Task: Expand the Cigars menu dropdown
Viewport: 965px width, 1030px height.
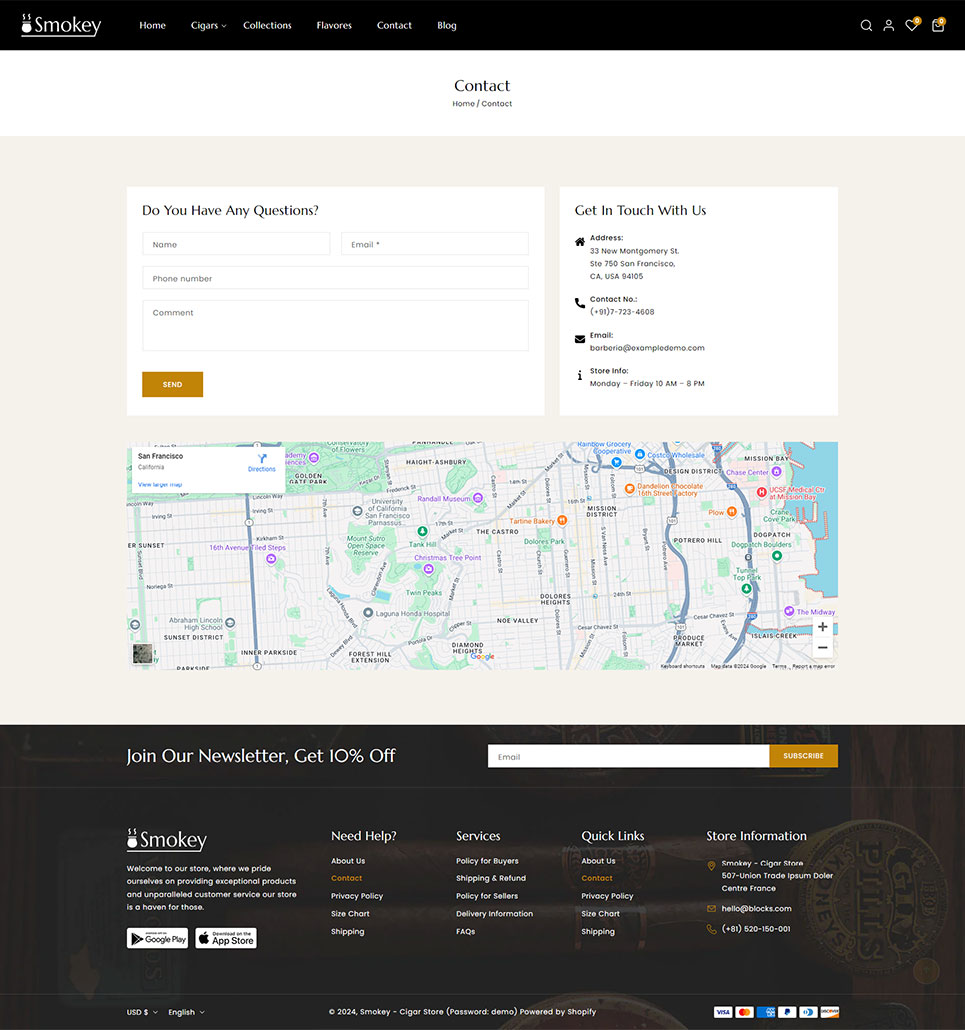Action: tap(208, 26)
